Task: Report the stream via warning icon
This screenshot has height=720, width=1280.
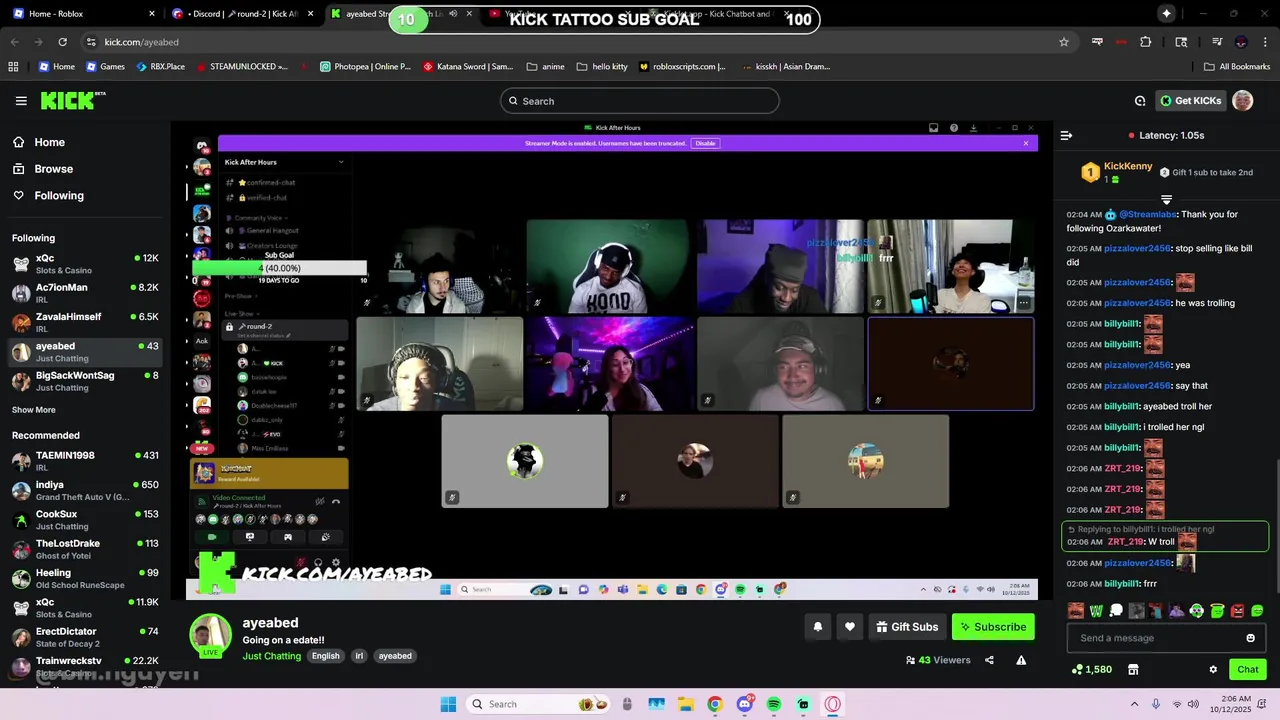Action: click(x=1021, y=660)
